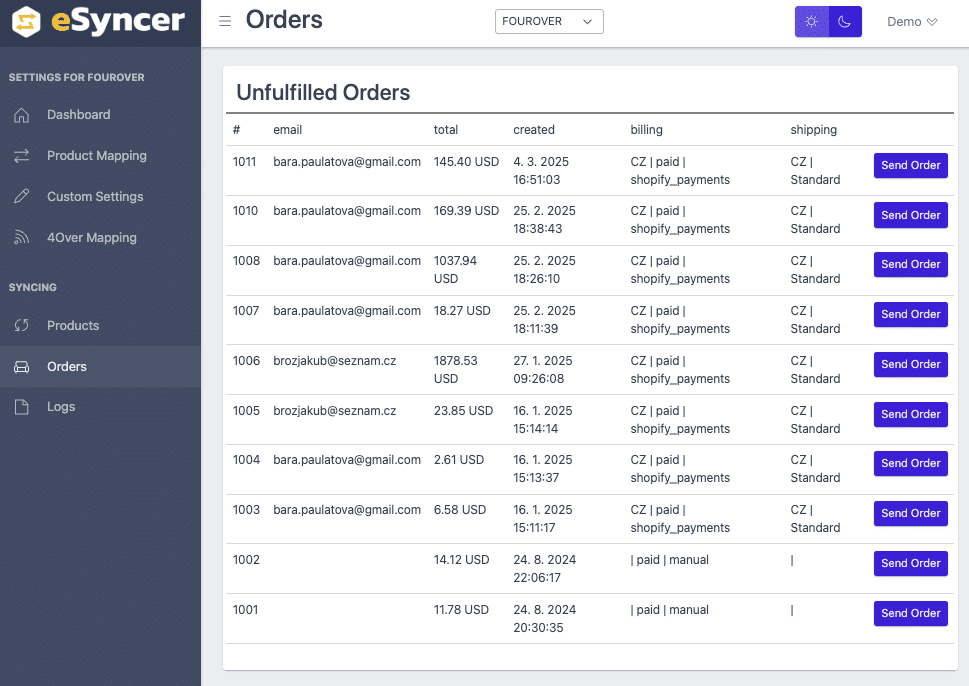The height and width of the screenshot is (686, 969).
Task: Go to Custom Settings
Action: [x=100, y=197]
